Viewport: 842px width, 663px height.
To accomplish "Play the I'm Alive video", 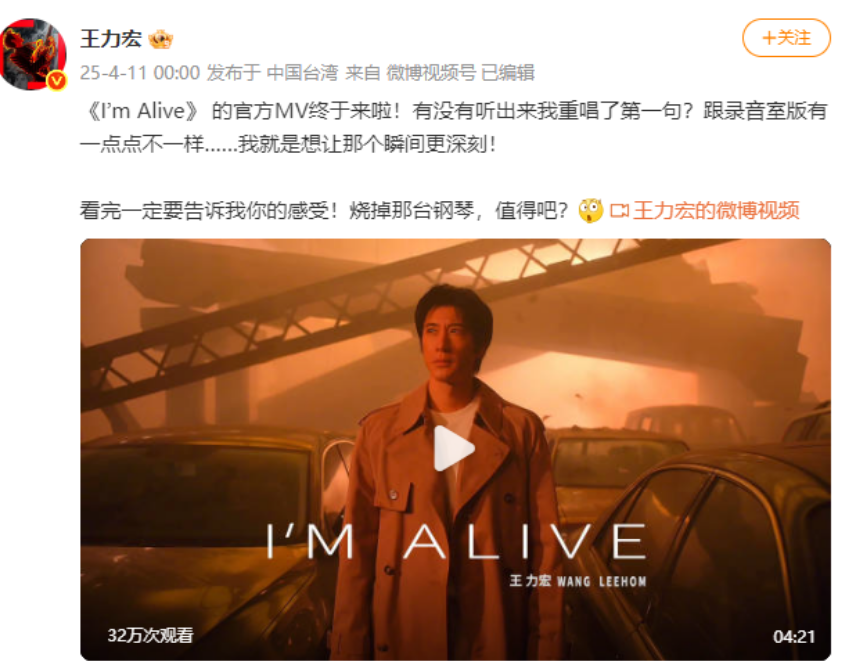I will click(454, 448).
